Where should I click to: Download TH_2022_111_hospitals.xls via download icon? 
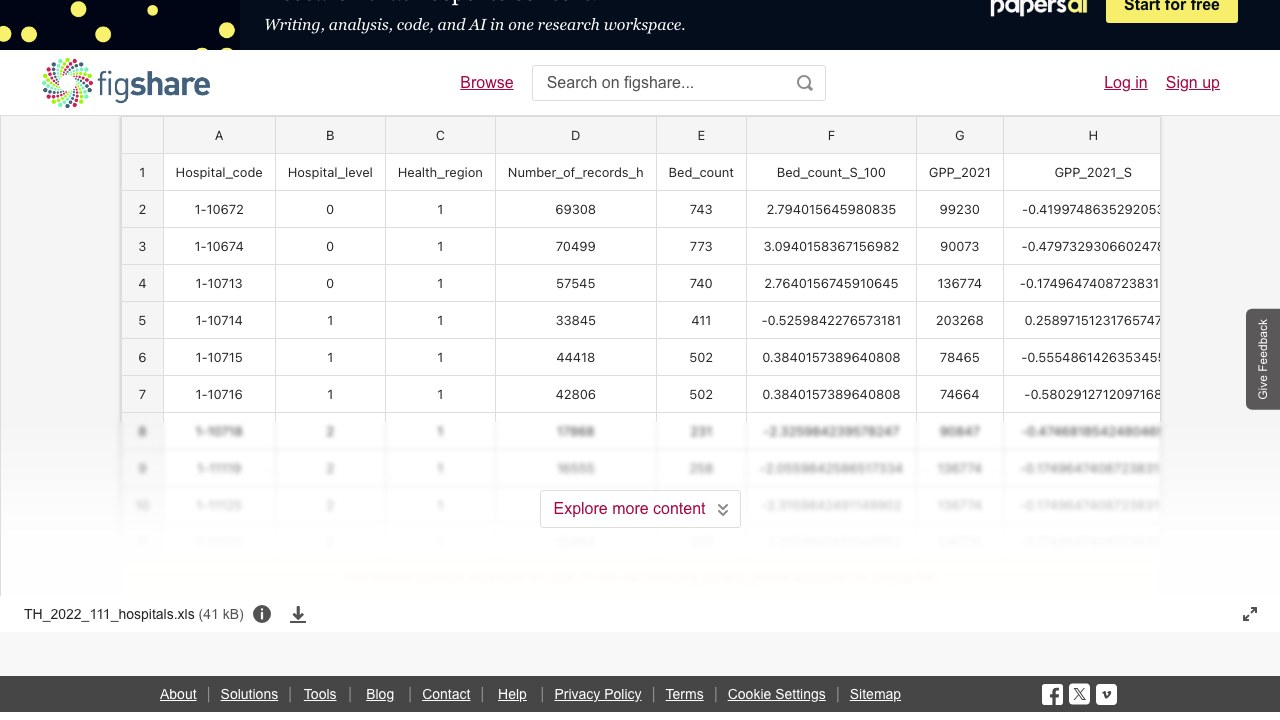(x=298, y=614)
